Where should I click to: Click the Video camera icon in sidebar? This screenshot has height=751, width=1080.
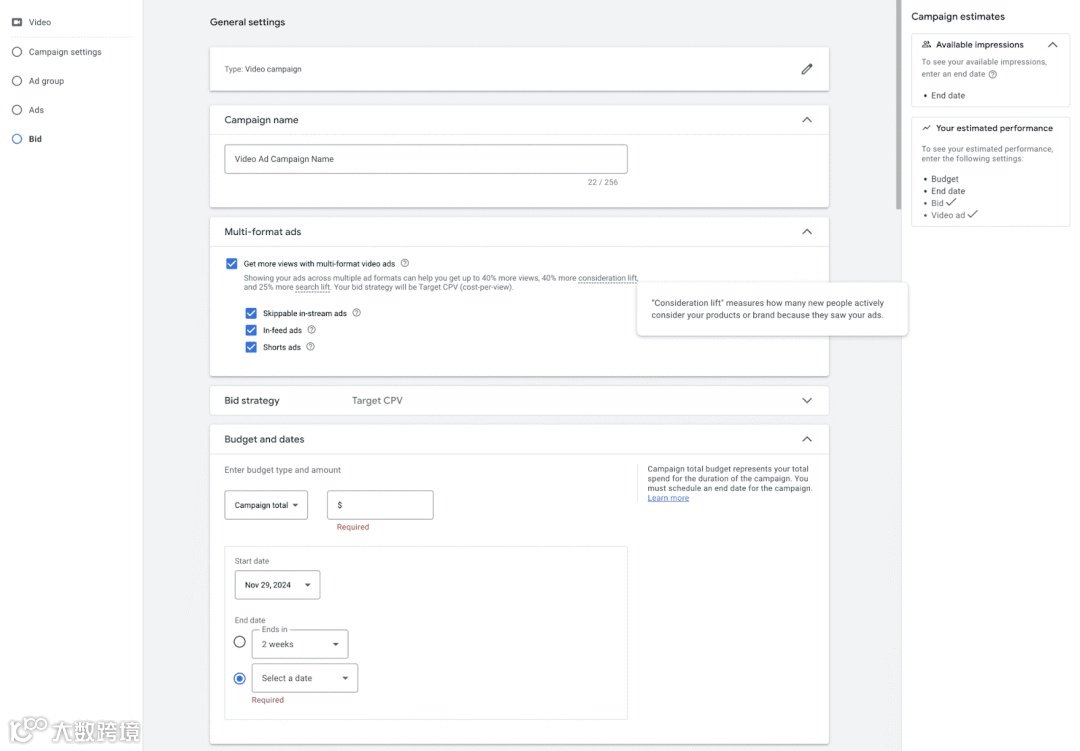click(17, 22)
